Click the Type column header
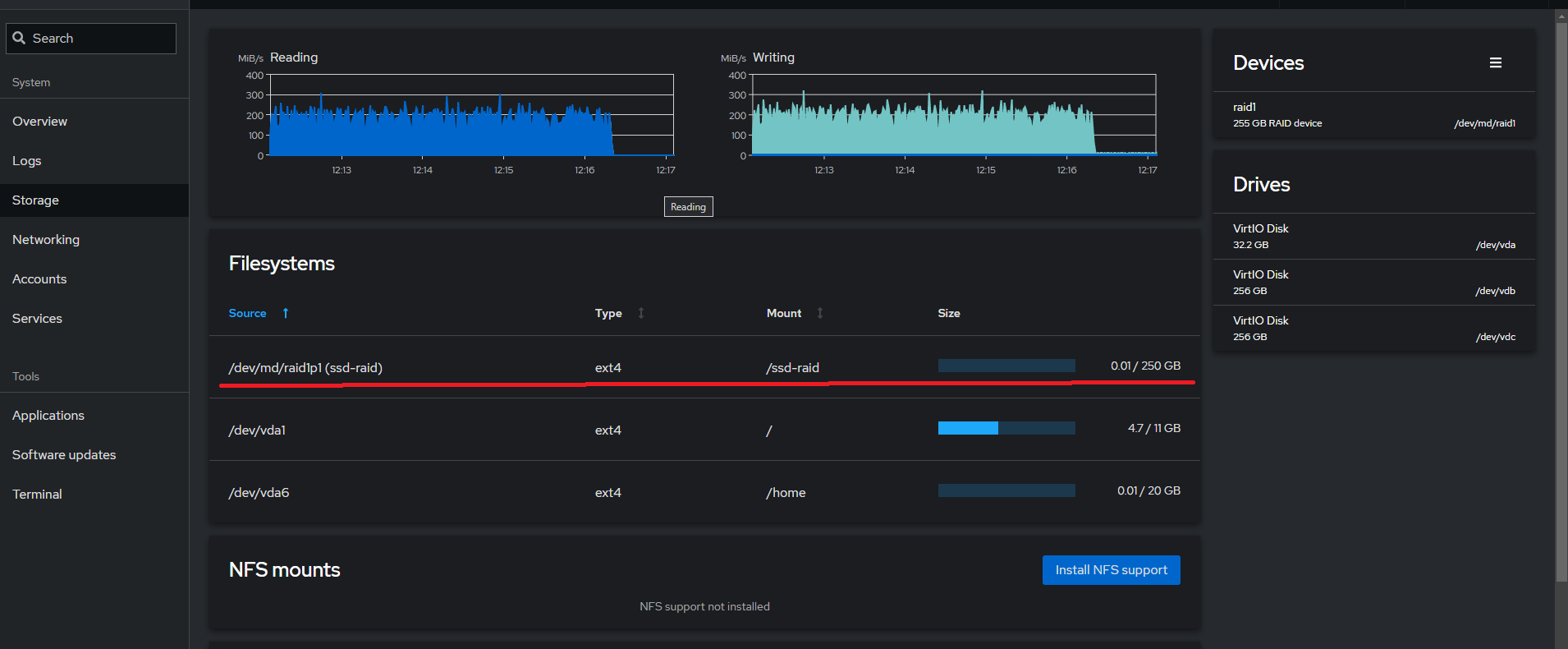 click(608, 313)
